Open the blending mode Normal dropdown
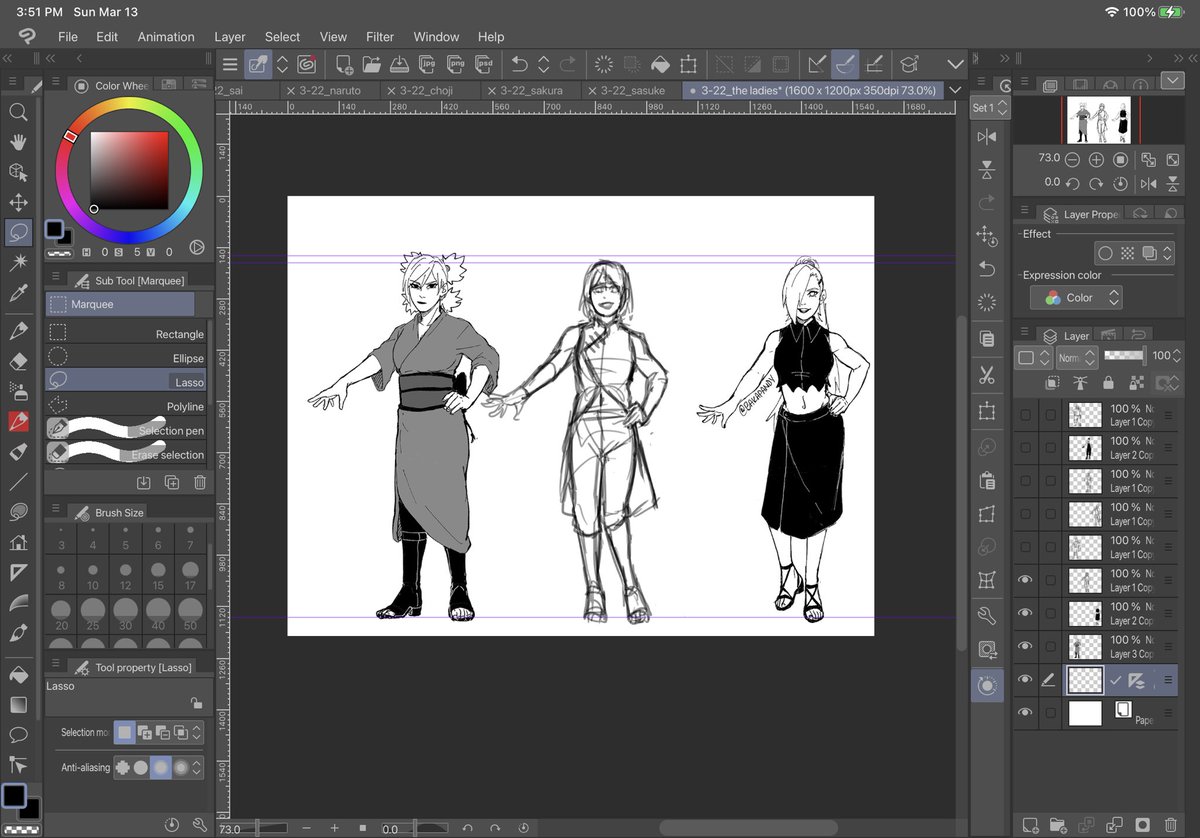The width and height of the screenshot is (1200, 838). (1075, 357)
